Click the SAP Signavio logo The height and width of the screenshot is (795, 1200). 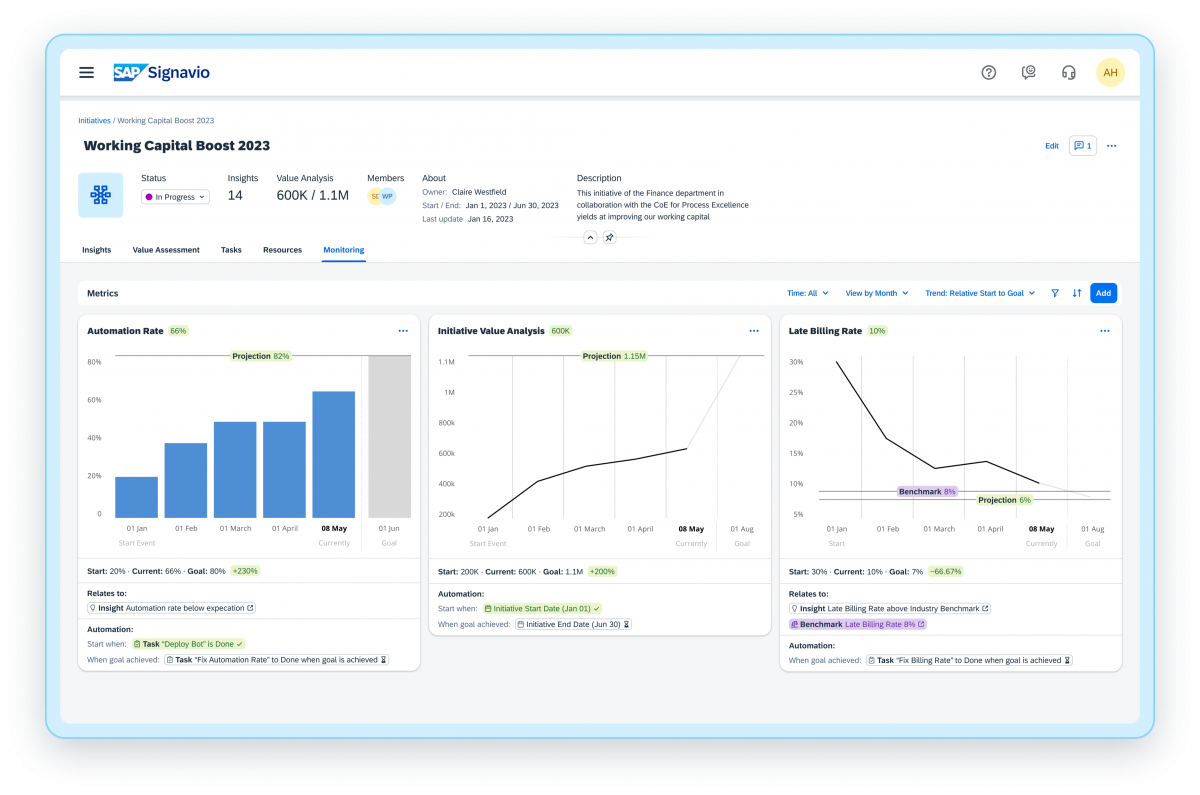(x=162, y=71)
